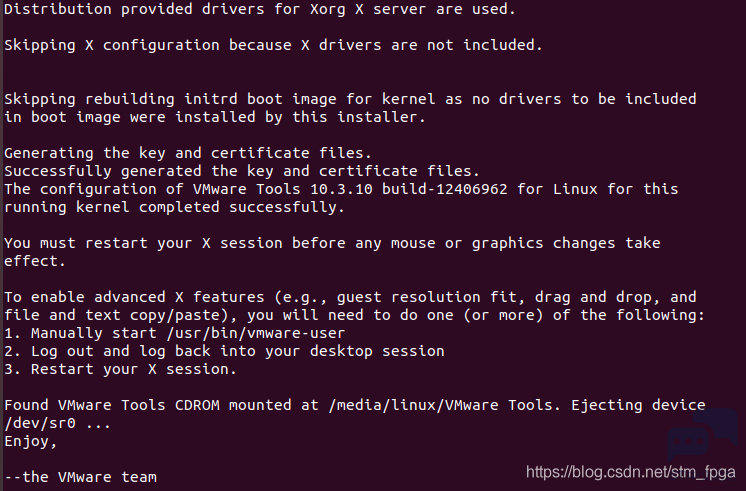Image resolution: width=746 pixels, height=491 pixels.
Task: Click the '--the VMware team' signature line
Action: coord(80,477)
